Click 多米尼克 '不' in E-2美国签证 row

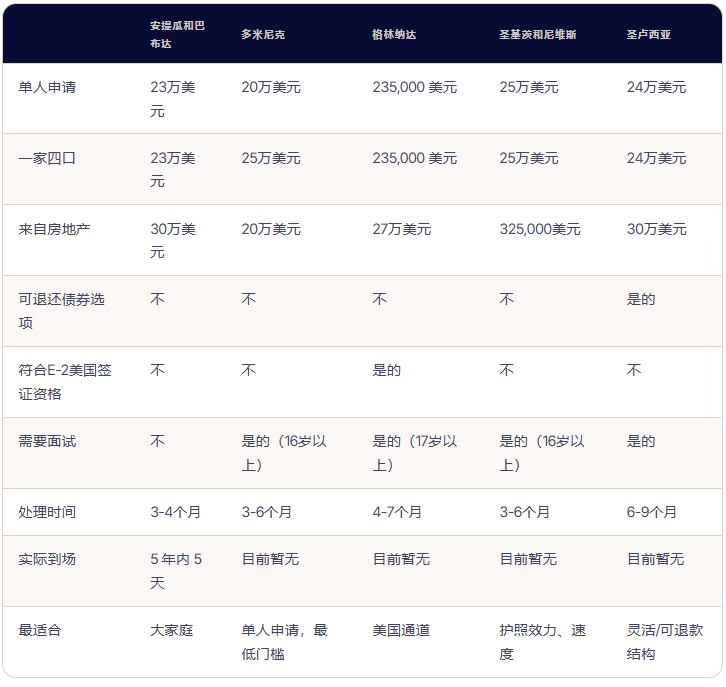(x=249, y=370)
